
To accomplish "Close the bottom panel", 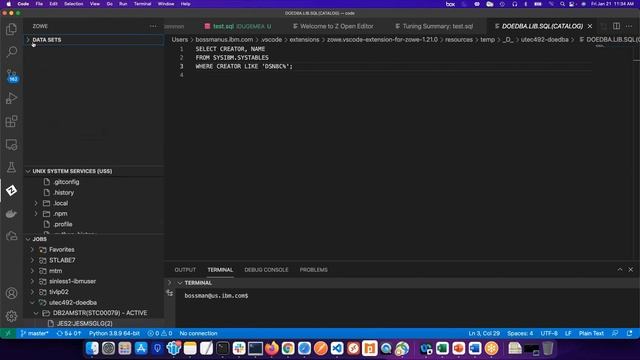I will [631, 269].
